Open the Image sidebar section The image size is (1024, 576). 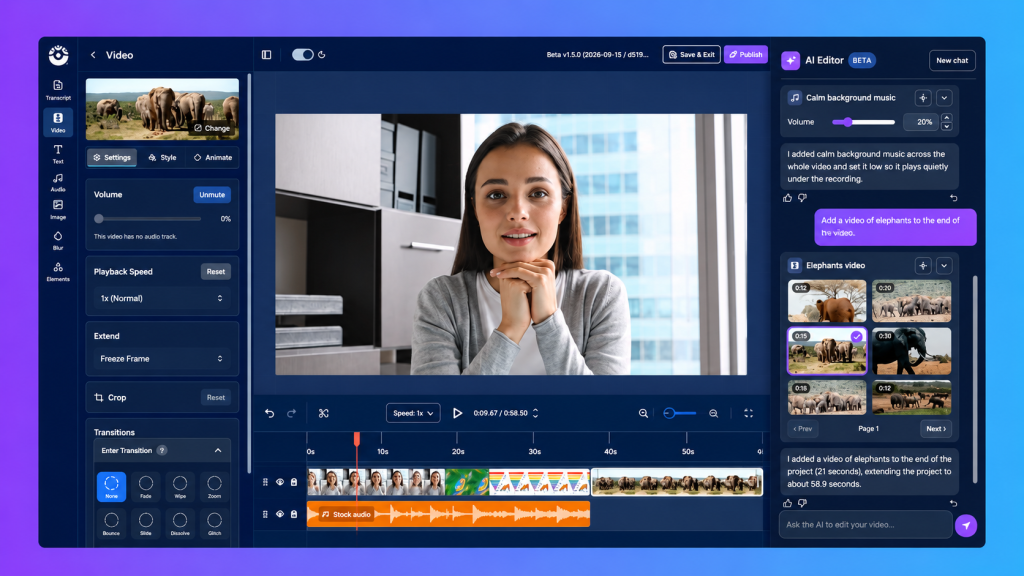pyautogui.click(x=58, y=210)
